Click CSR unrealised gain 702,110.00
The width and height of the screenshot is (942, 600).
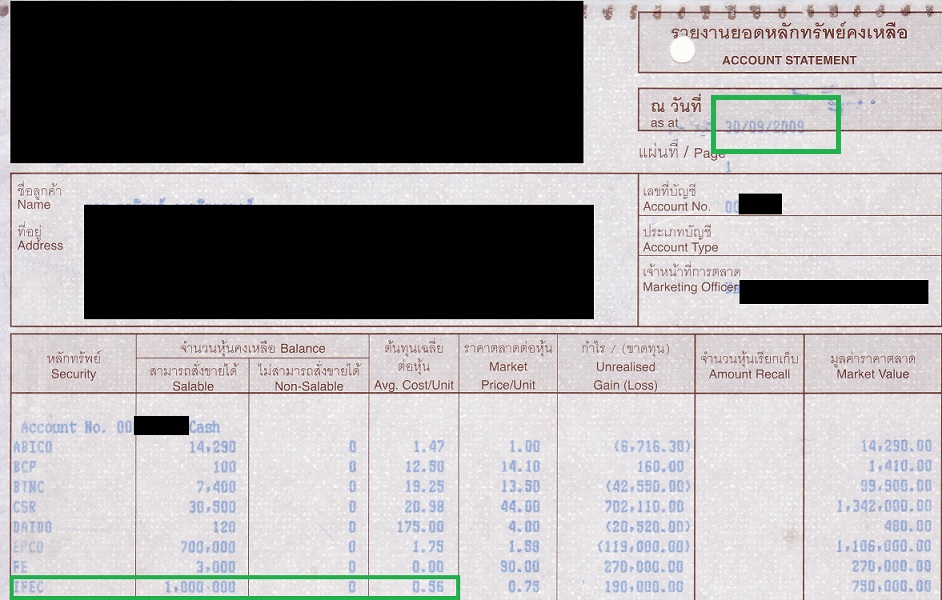[x=645, y=507]
